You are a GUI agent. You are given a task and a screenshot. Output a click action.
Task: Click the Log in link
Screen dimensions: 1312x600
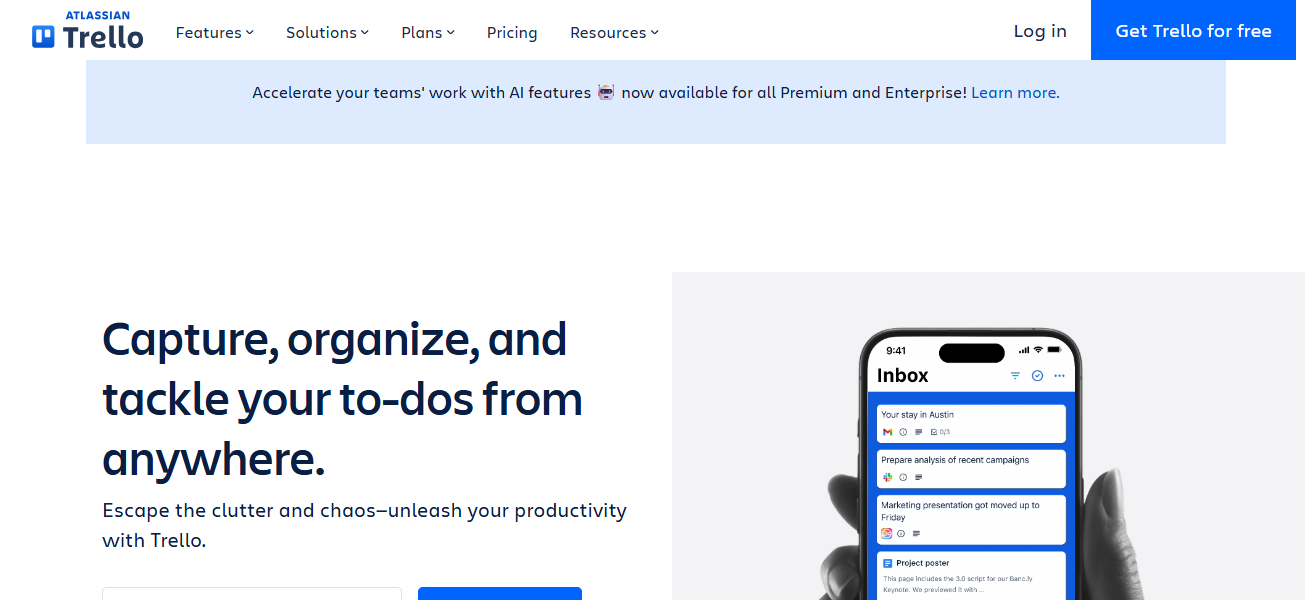coord(1040,31)
